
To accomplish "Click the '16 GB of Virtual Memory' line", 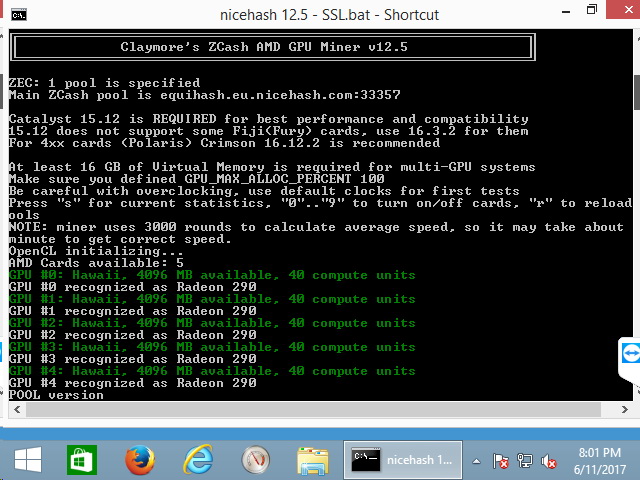I will pos(272,167).
